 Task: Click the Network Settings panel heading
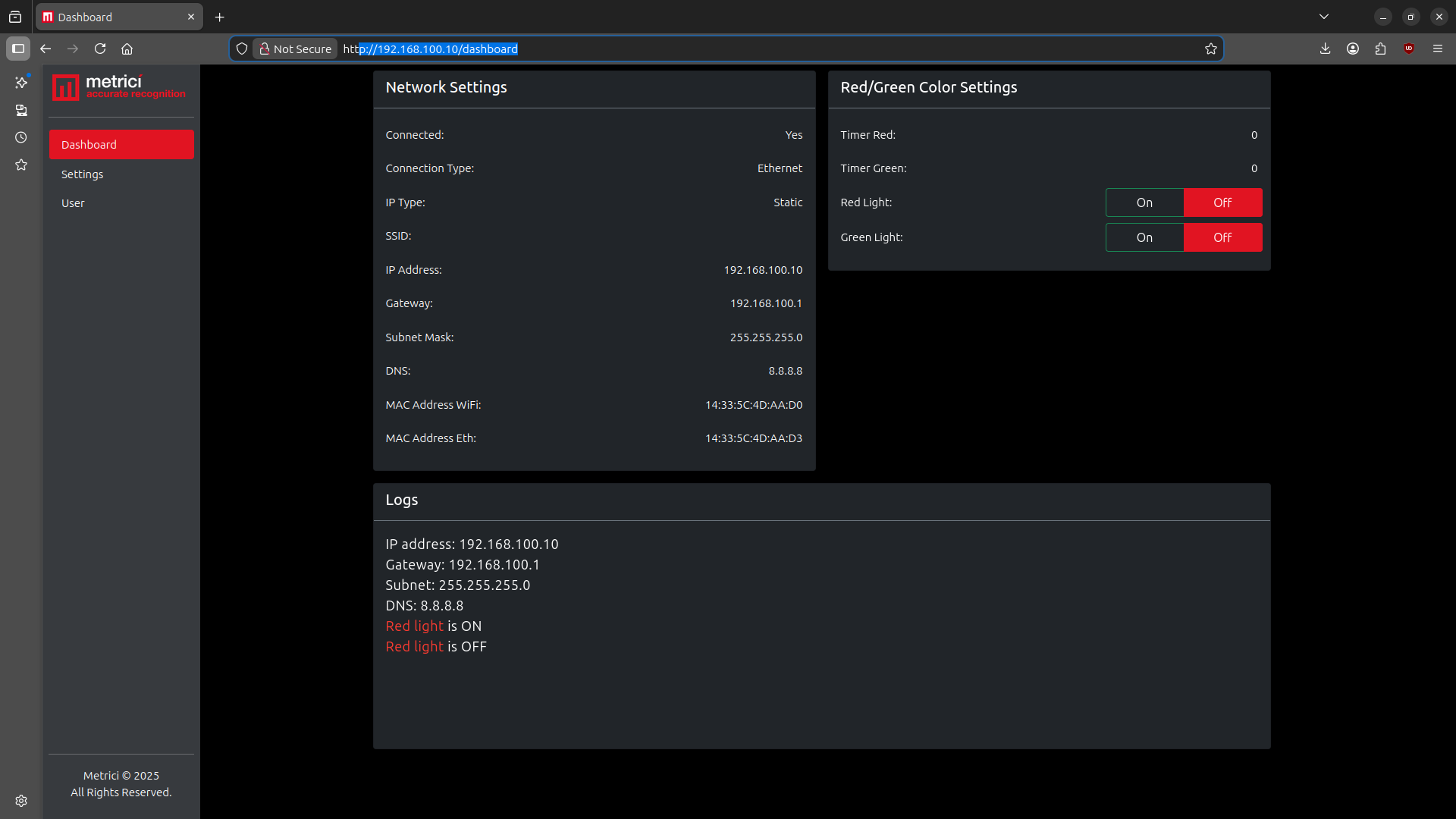coord(447,87)
